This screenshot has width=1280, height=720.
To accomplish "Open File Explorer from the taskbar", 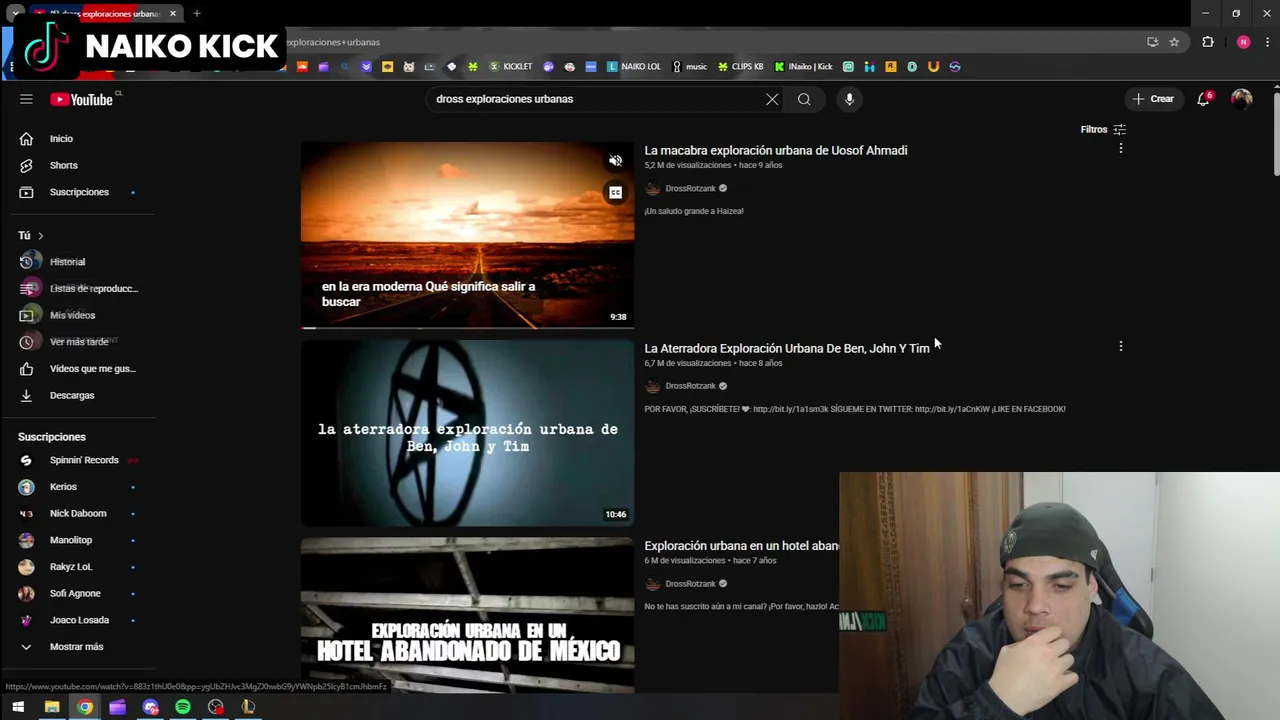I will pos(52,707).
